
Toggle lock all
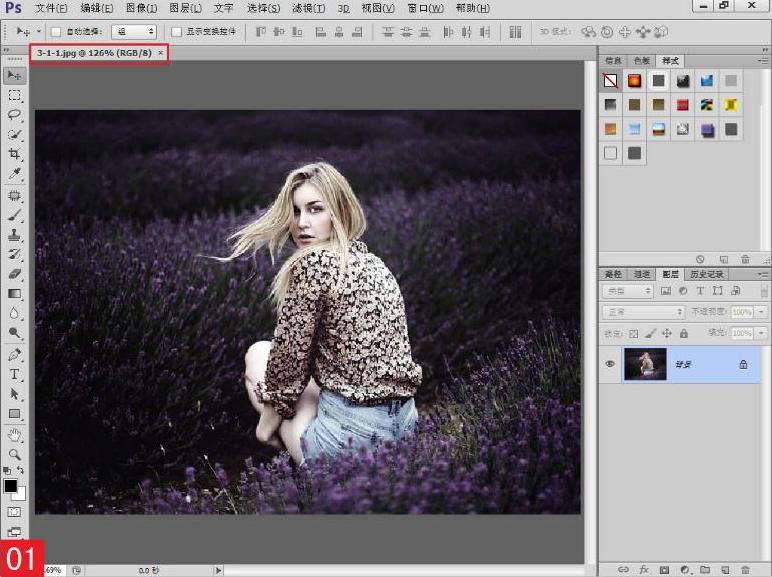click(684, 333)
